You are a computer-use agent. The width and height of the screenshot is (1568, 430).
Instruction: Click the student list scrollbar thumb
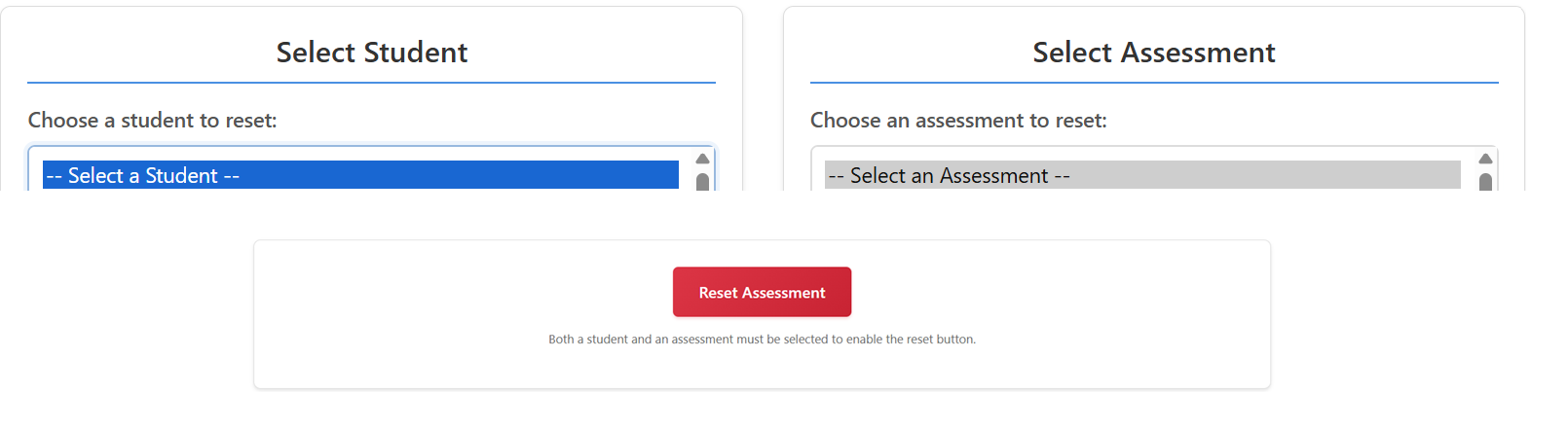coord(702,181)
